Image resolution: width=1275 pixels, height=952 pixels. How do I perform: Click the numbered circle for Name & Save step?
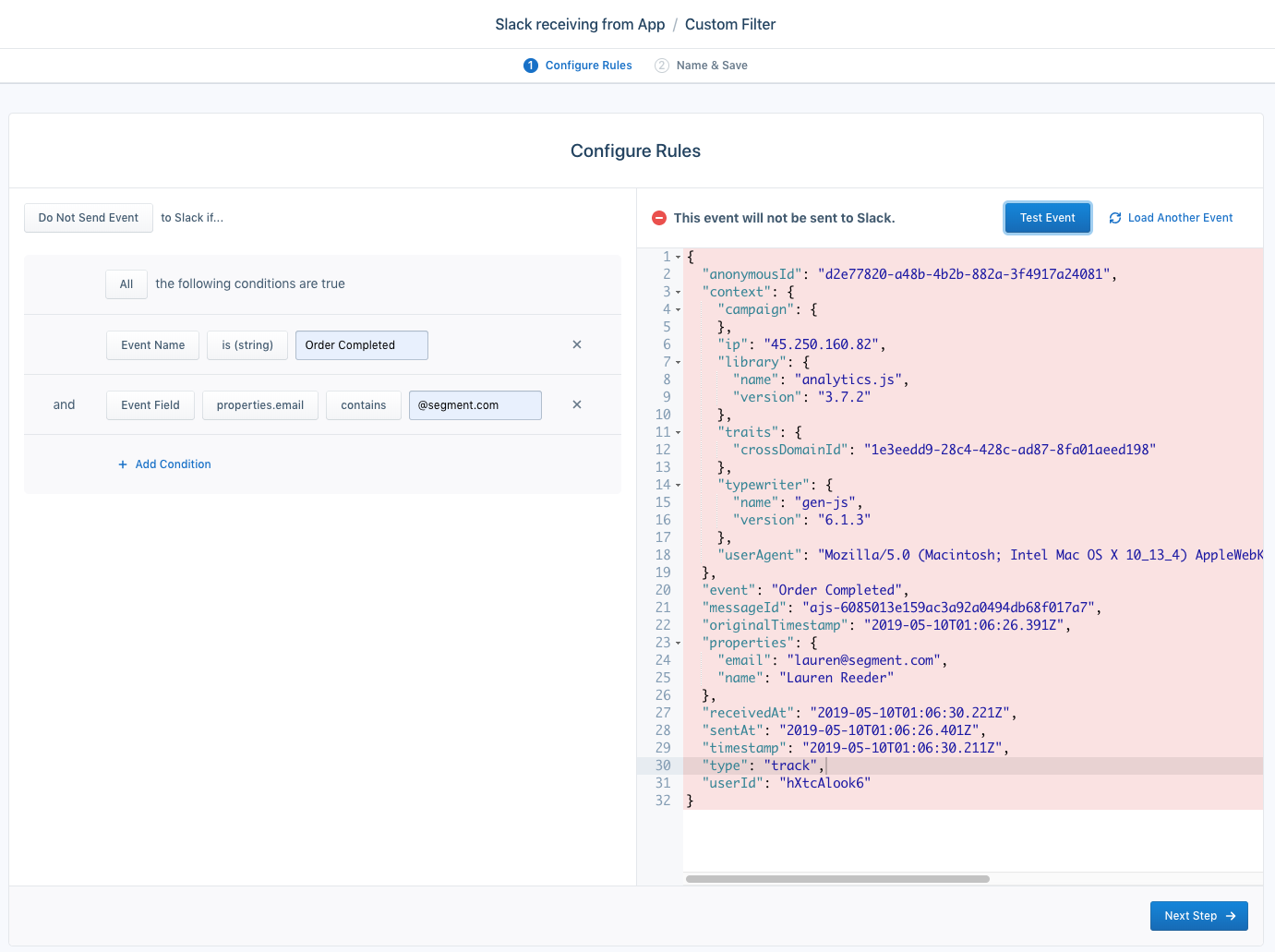662,65
